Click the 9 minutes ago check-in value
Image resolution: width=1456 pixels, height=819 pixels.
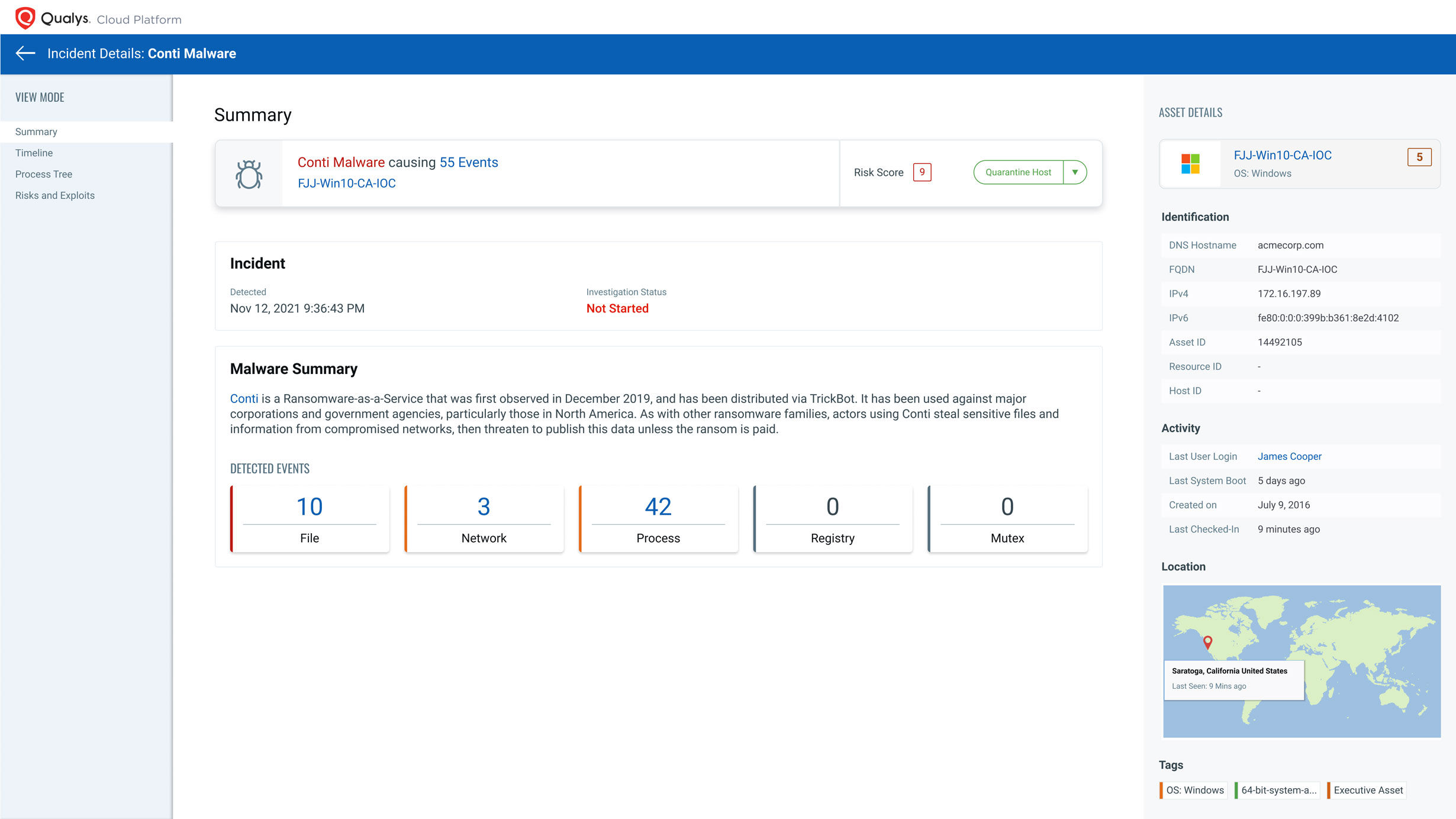point(1289,529)
